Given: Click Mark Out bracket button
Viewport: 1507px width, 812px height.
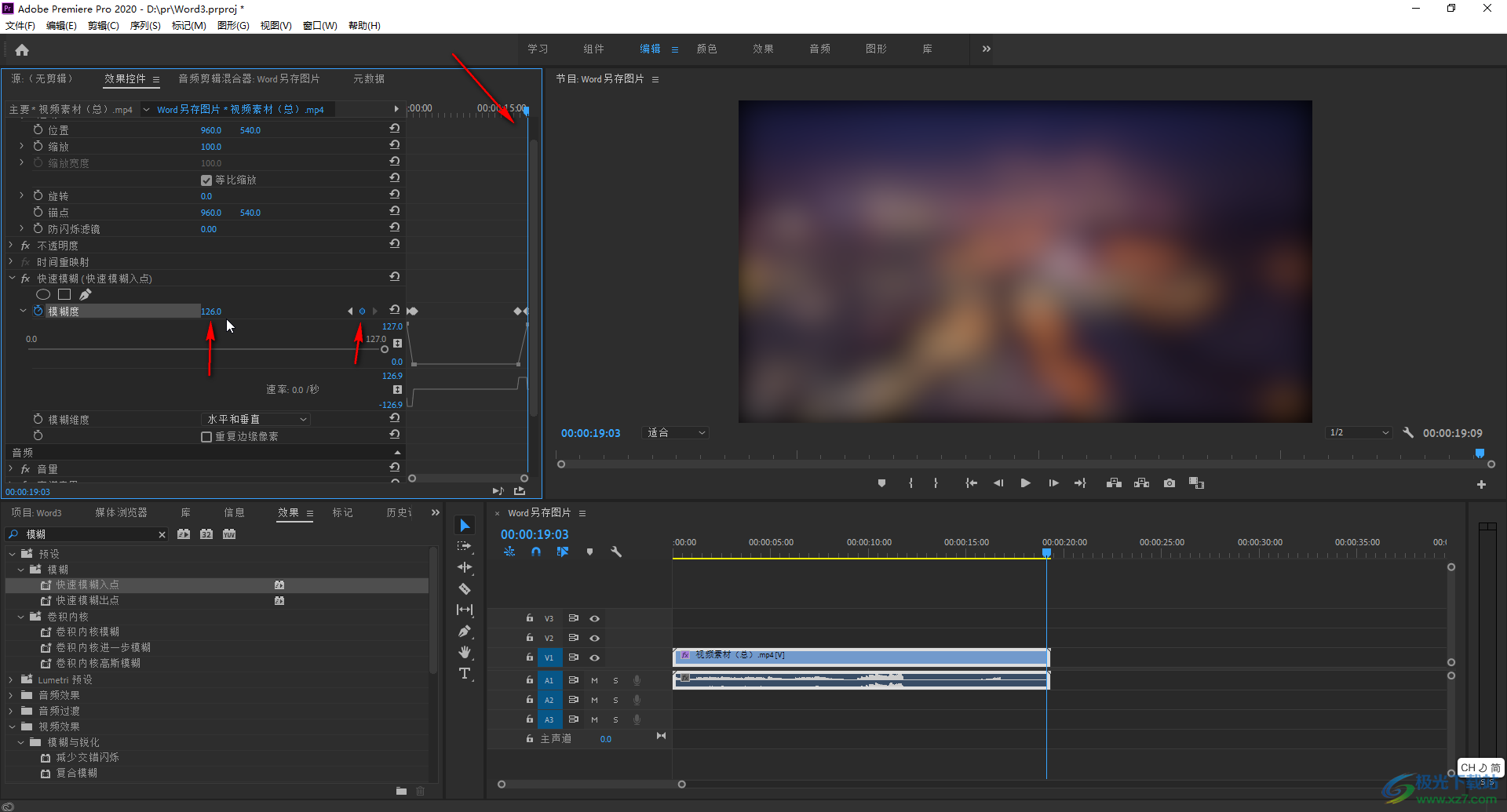Looking at the screenshot, I should [936, 483].
